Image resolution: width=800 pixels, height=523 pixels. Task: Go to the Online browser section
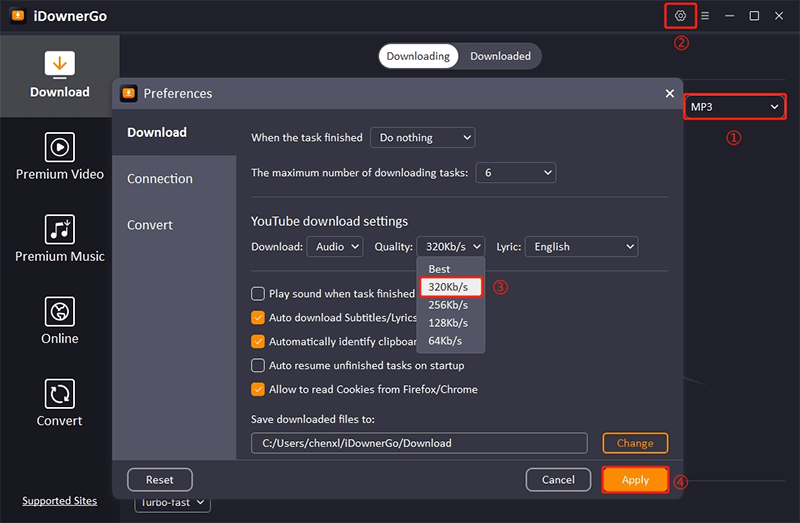(x=59, y=321)
